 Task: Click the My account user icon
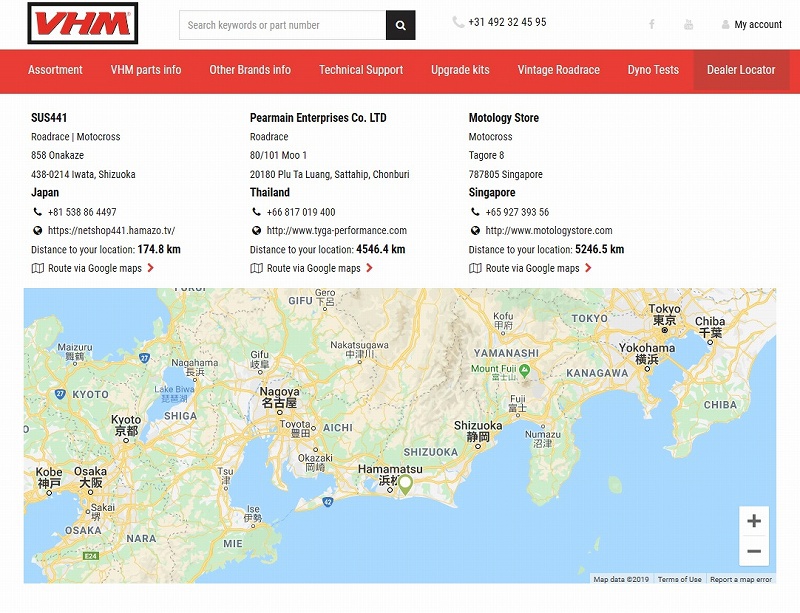[725, 24]
